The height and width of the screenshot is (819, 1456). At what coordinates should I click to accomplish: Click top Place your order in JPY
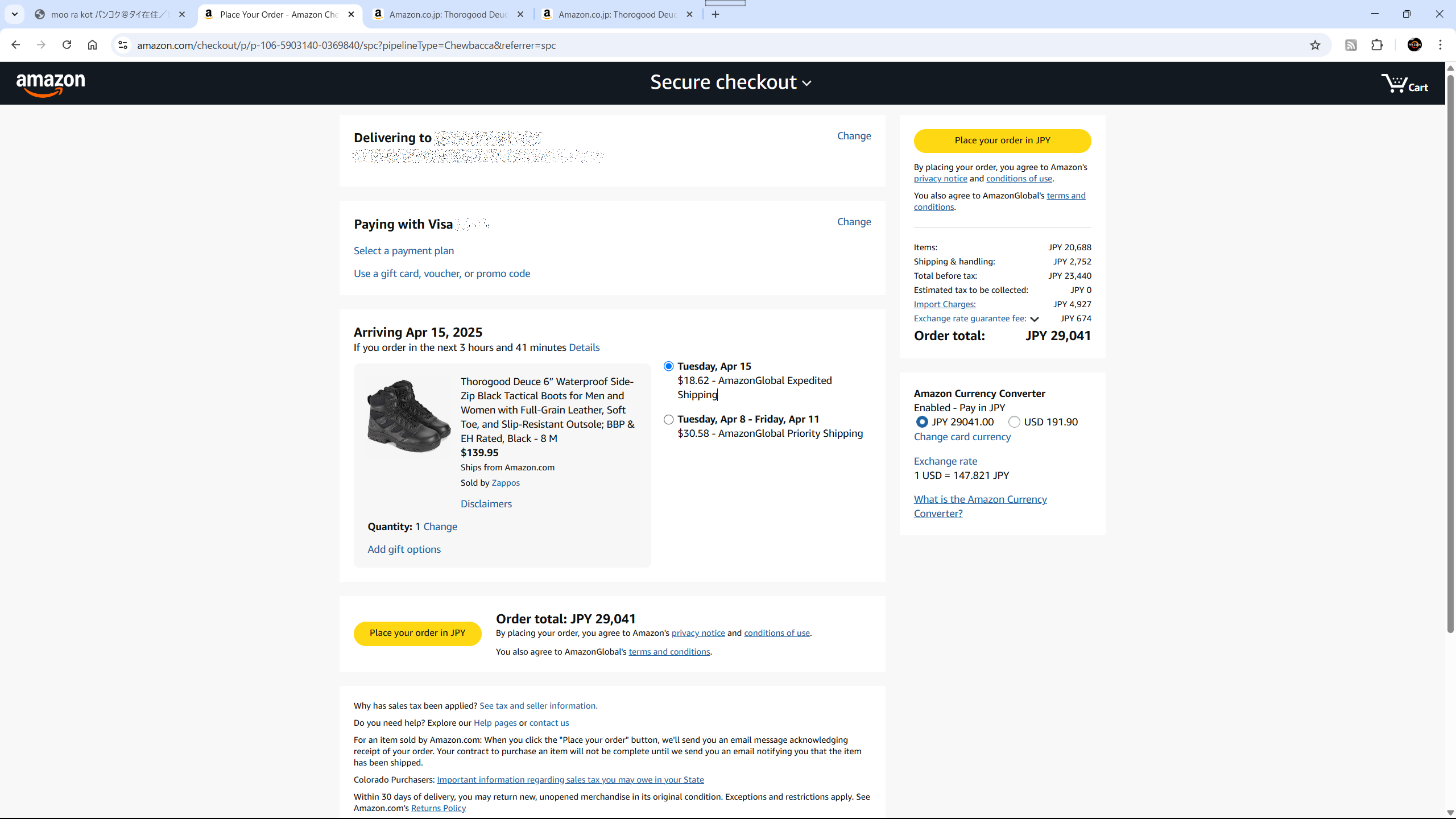(x=1002, y=140)
